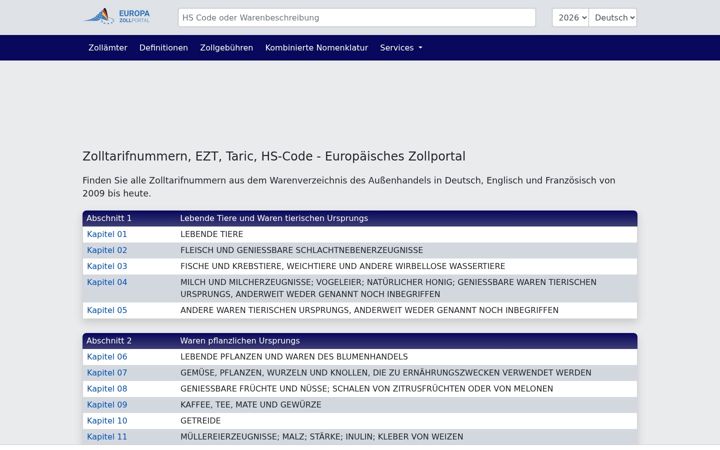Viewport: 720px width, 450px height.
Task: Open the Kapitel 09 link
Action: click(x=107, y=405)
